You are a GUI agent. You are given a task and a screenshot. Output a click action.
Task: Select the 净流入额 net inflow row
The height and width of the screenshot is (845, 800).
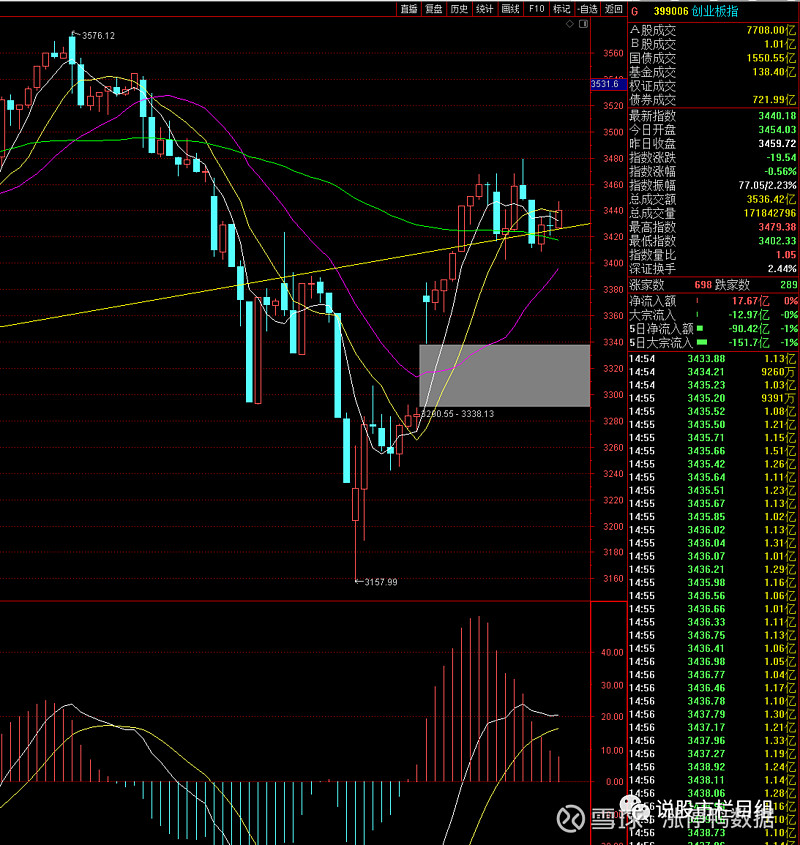(712, 300)
